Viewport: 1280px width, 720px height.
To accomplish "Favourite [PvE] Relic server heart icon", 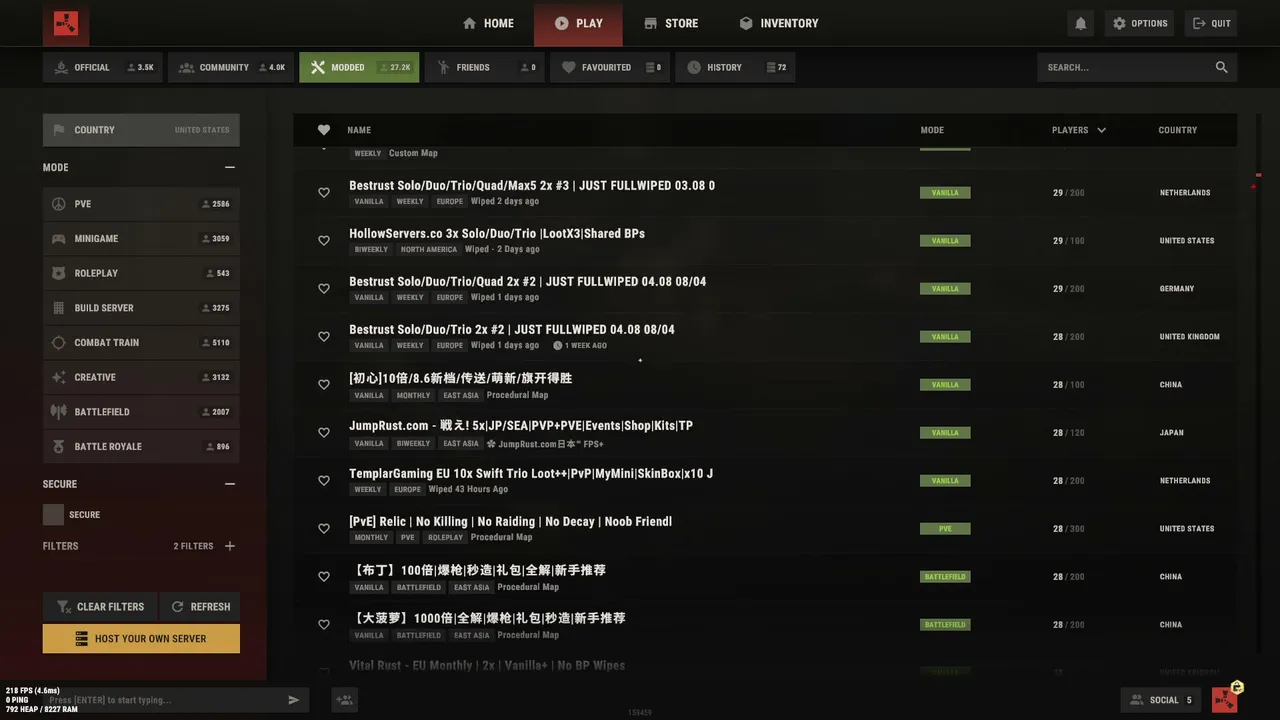I will pos(324,529).
